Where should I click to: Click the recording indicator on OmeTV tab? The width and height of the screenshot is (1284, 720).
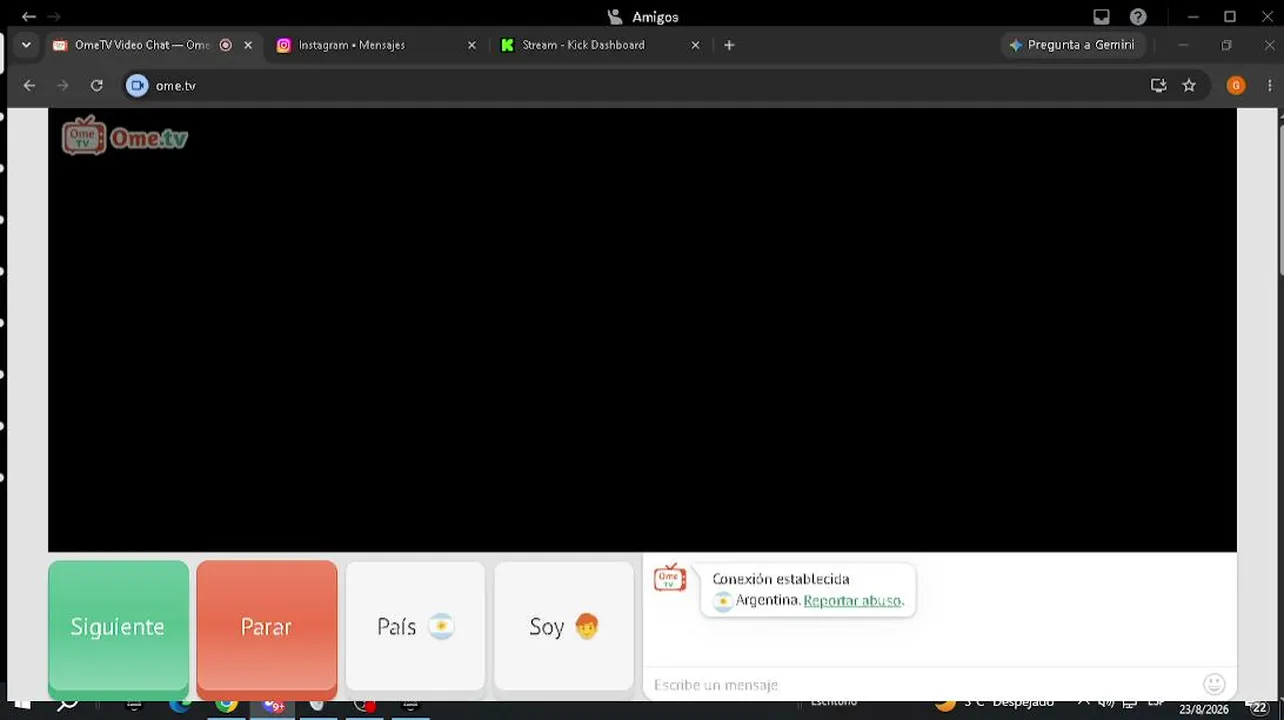click(x=225, y=45)
